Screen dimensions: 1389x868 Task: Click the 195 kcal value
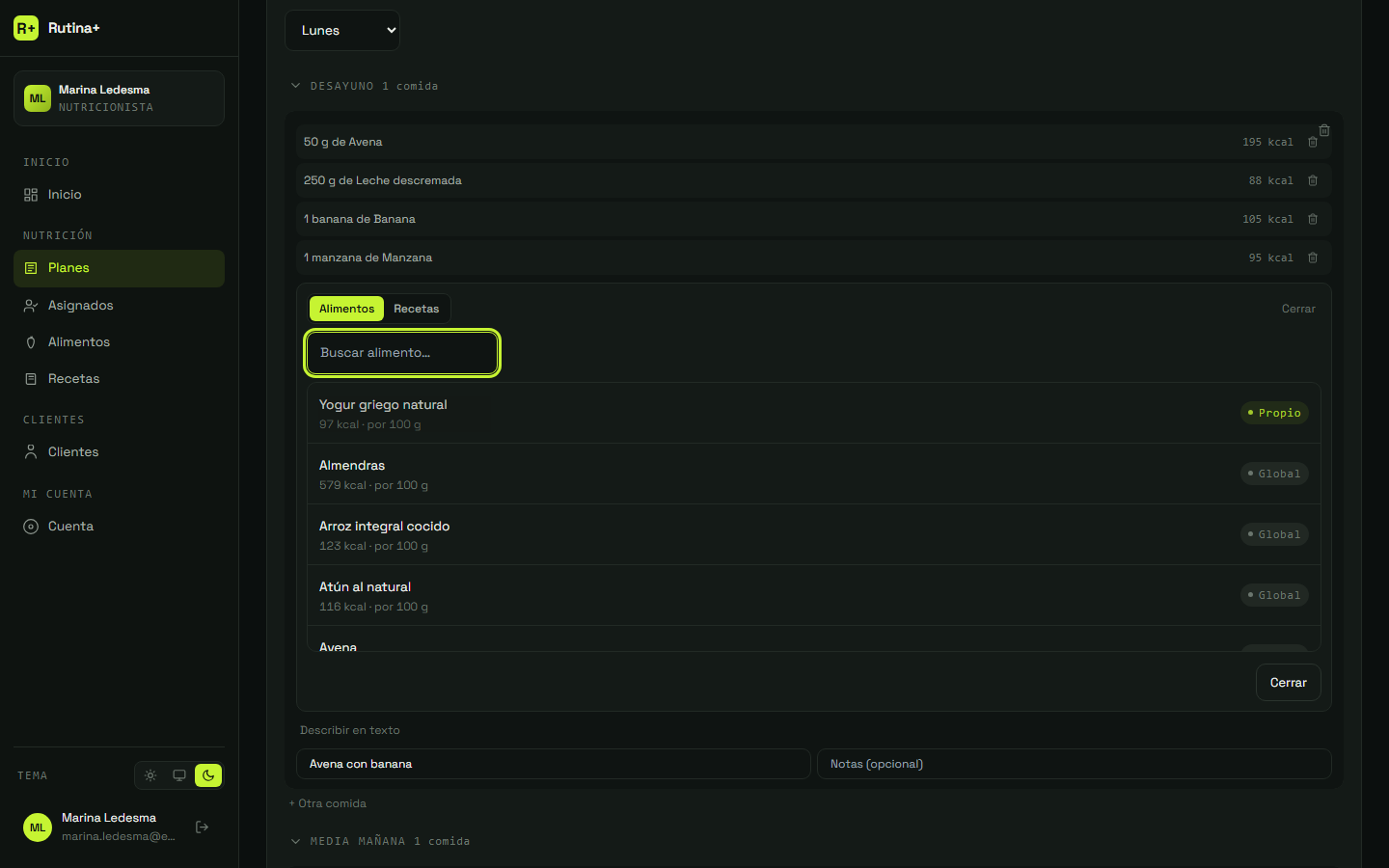pyautogui.click(x=1267, y=142)
